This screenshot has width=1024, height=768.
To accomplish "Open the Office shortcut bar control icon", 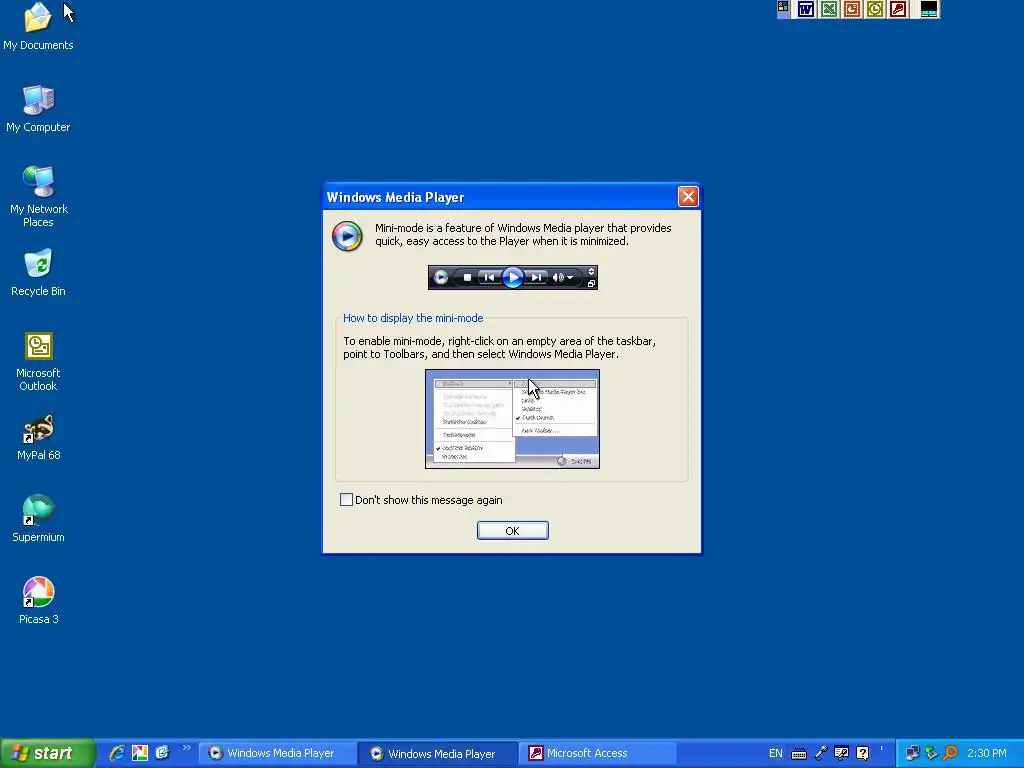I will tap(783, 8).
